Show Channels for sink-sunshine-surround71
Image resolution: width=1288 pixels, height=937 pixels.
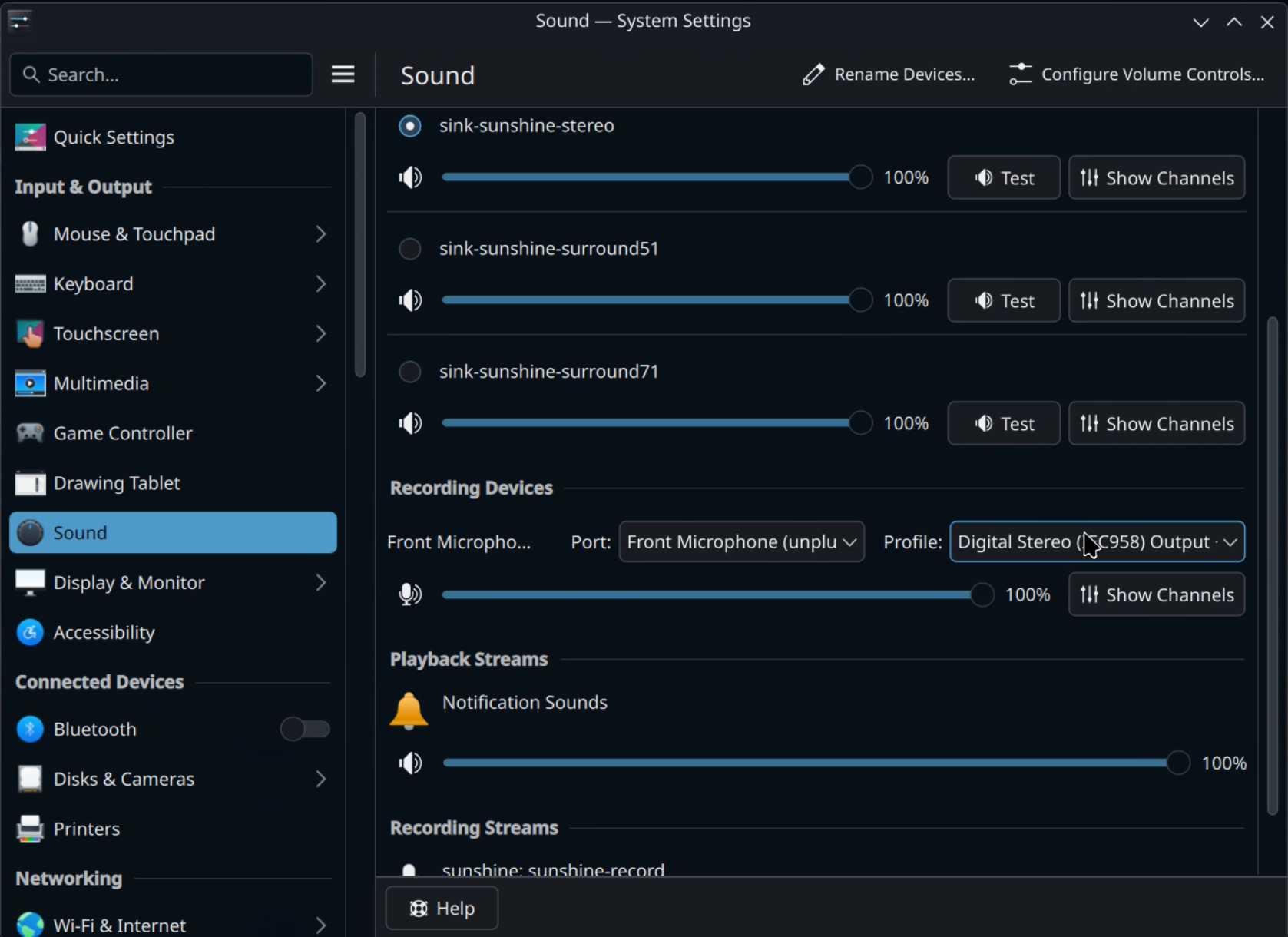[1157, 423]
